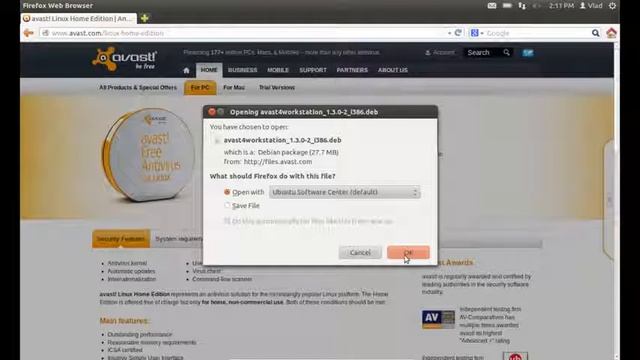Open the sound volume indicator
640x360 pixels.
point(537,6)
